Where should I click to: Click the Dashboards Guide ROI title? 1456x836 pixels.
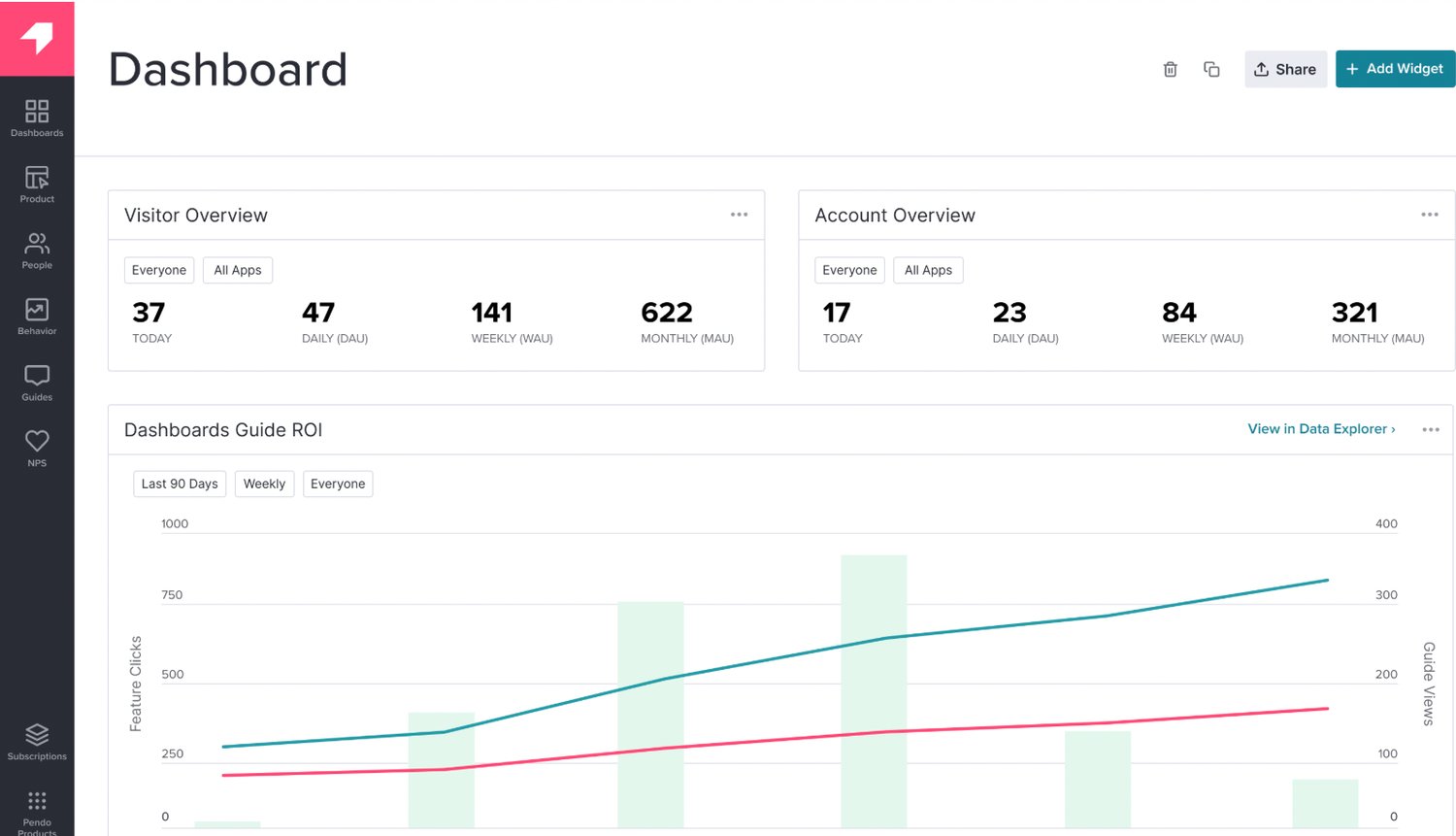coord(223,430)
